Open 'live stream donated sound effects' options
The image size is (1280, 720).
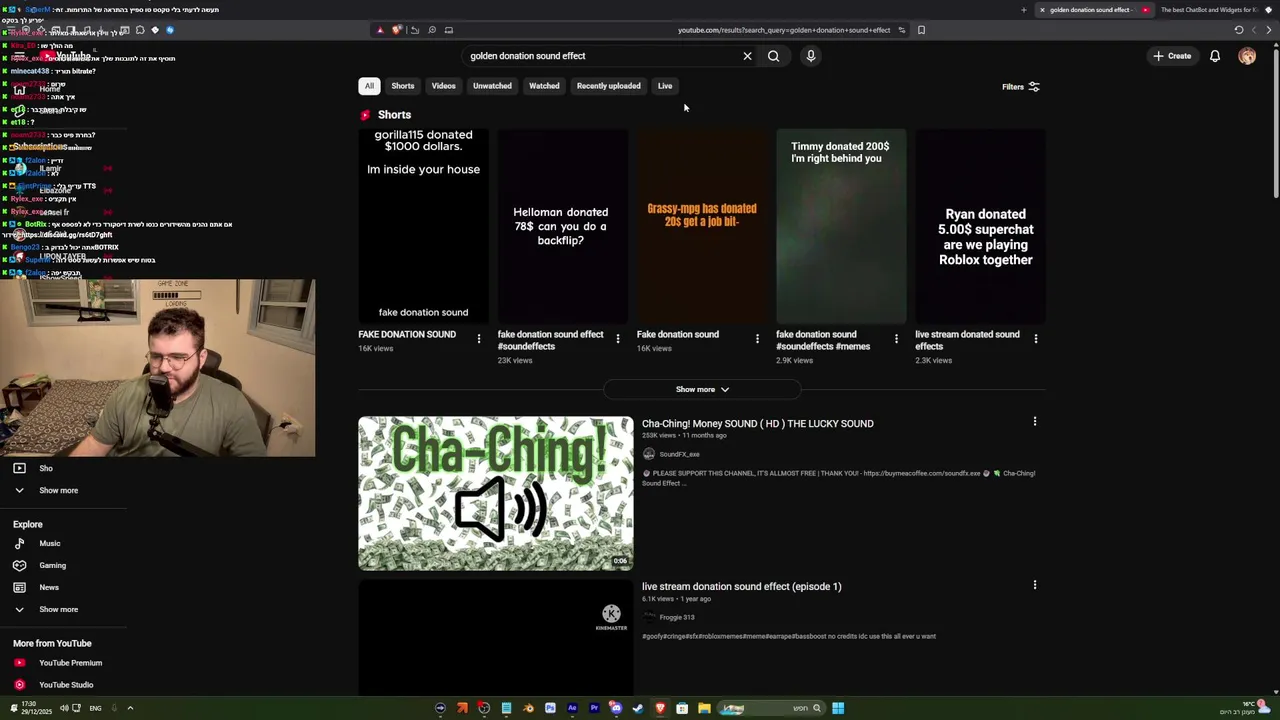click(1035, 339)
